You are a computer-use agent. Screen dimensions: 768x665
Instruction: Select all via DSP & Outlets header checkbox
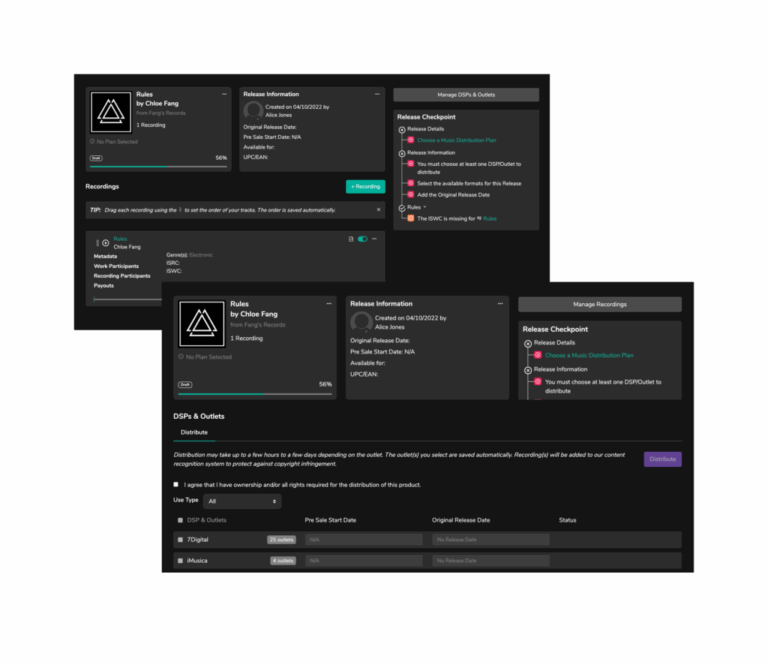coord(180,520)
